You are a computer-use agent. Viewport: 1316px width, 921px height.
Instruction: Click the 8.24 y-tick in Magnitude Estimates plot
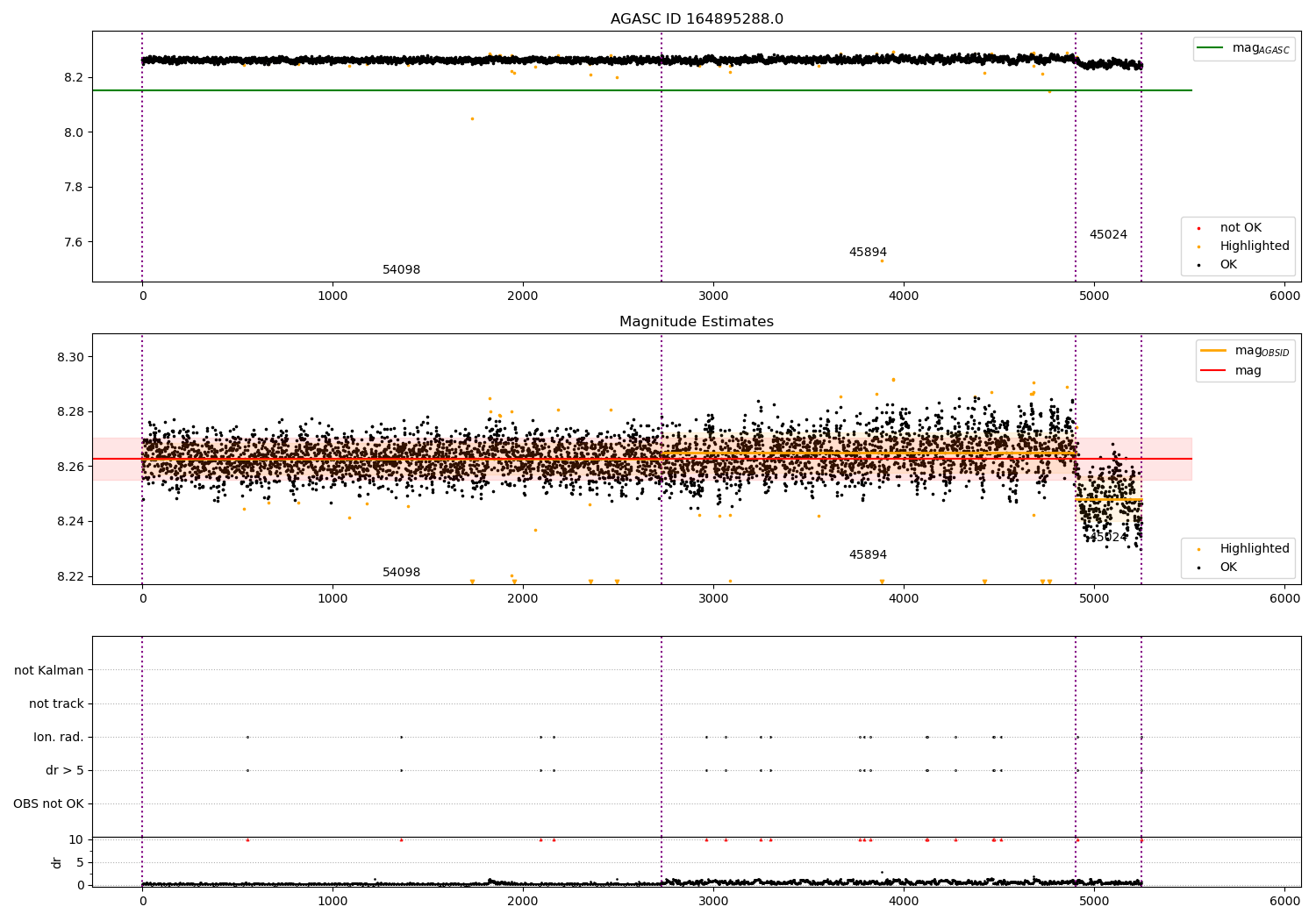tap(71, 521)
